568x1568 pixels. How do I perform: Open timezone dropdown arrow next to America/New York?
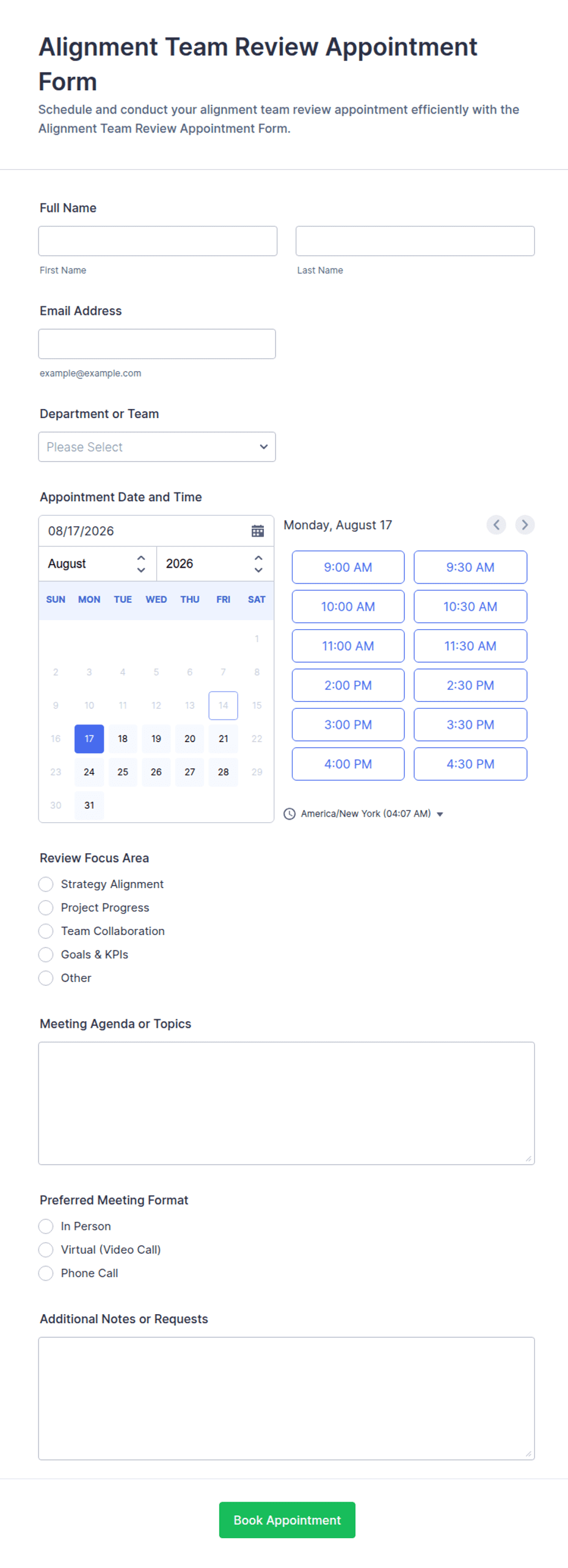pos(440,814)
